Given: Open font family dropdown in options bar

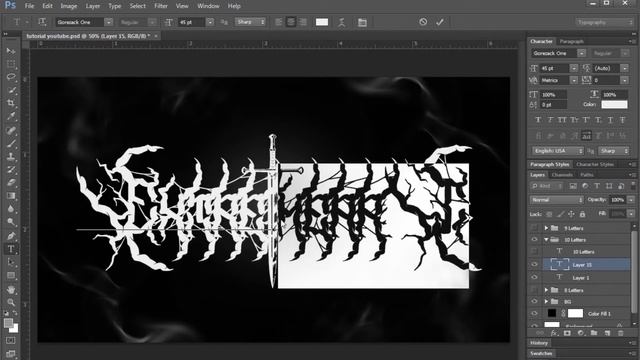Looking at the screenshot, I should [108, 22].
